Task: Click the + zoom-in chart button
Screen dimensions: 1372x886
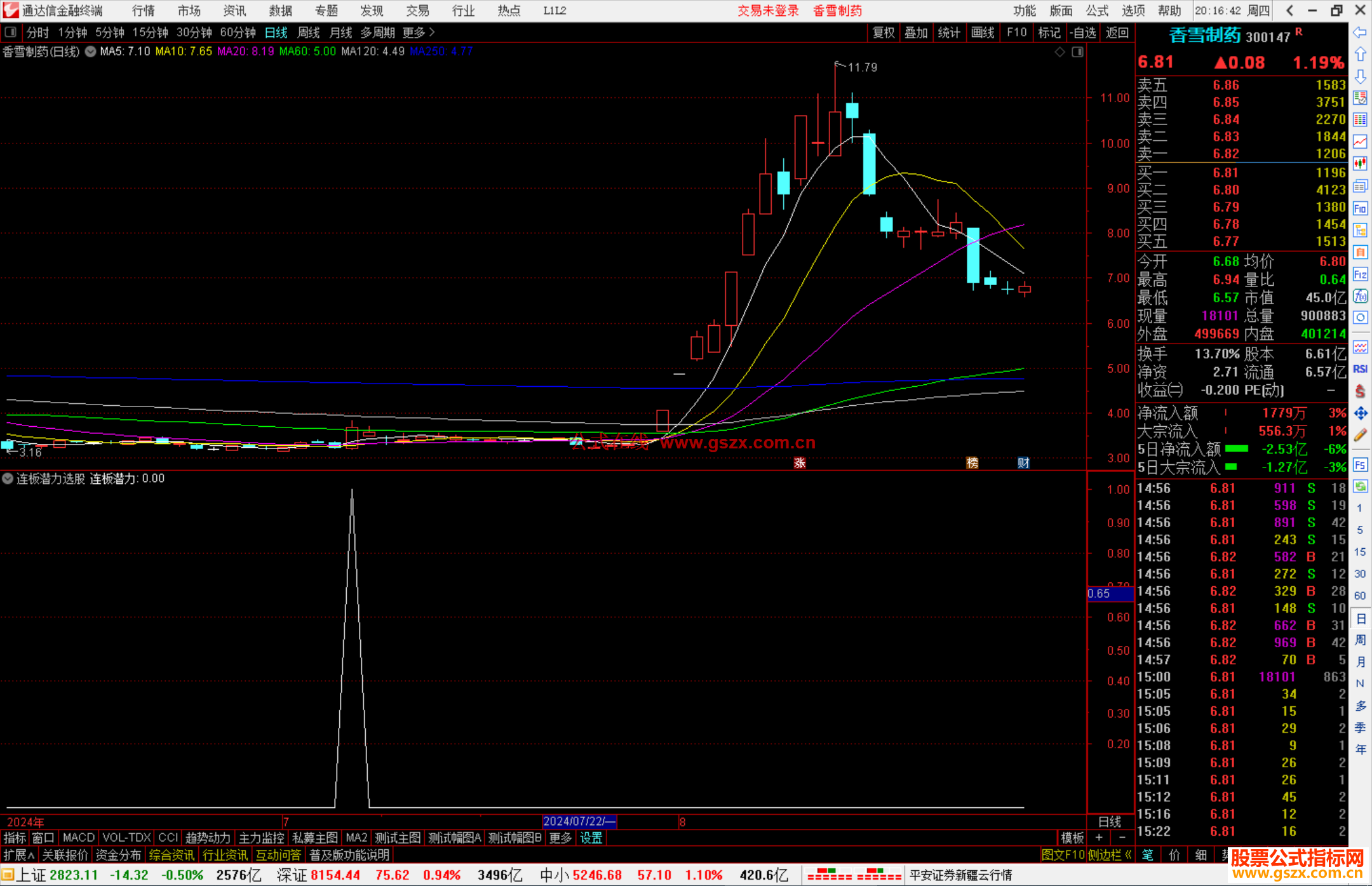Action: click(x=1099, y=838)
